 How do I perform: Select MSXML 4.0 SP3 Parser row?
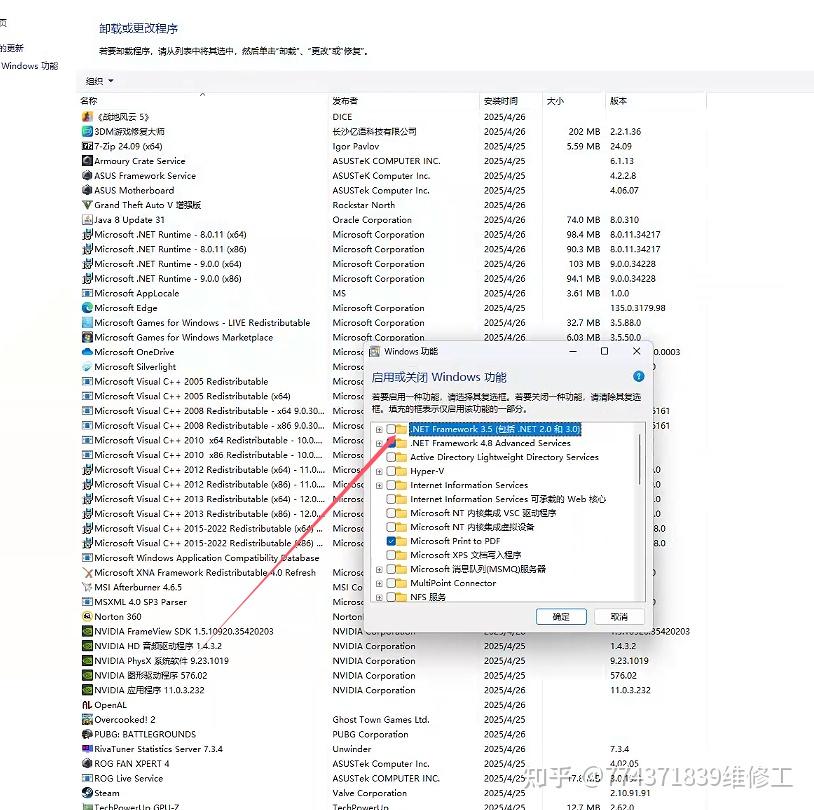tap(222, 602)
